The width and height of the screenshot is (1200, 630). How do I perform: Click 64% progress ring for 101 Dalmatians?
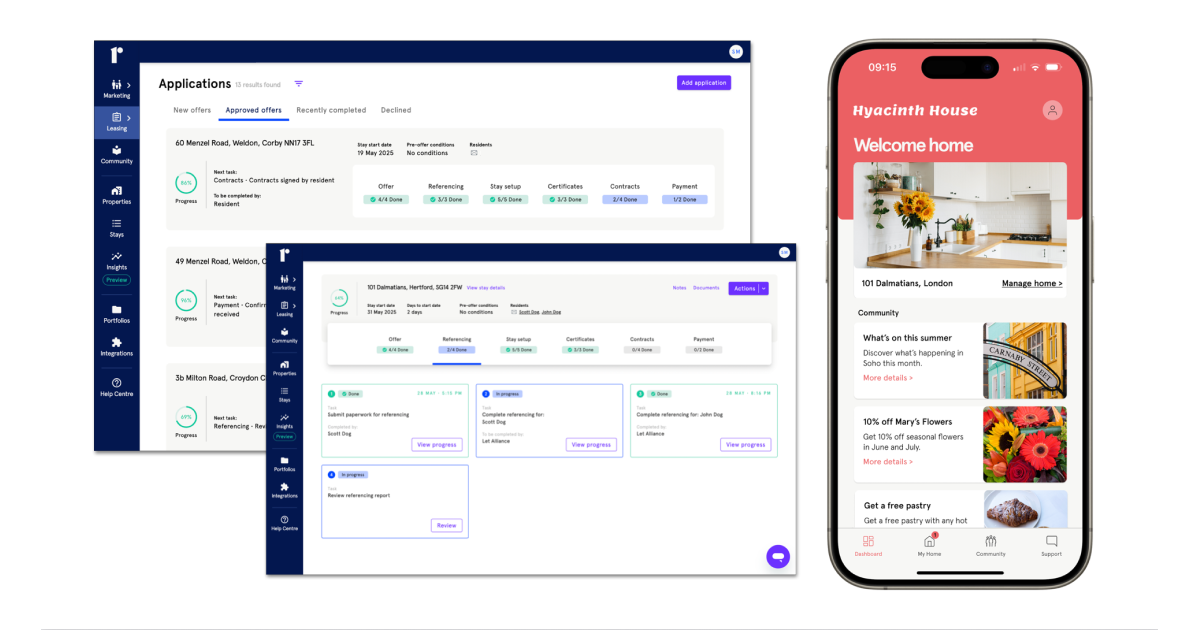(339, 298)
